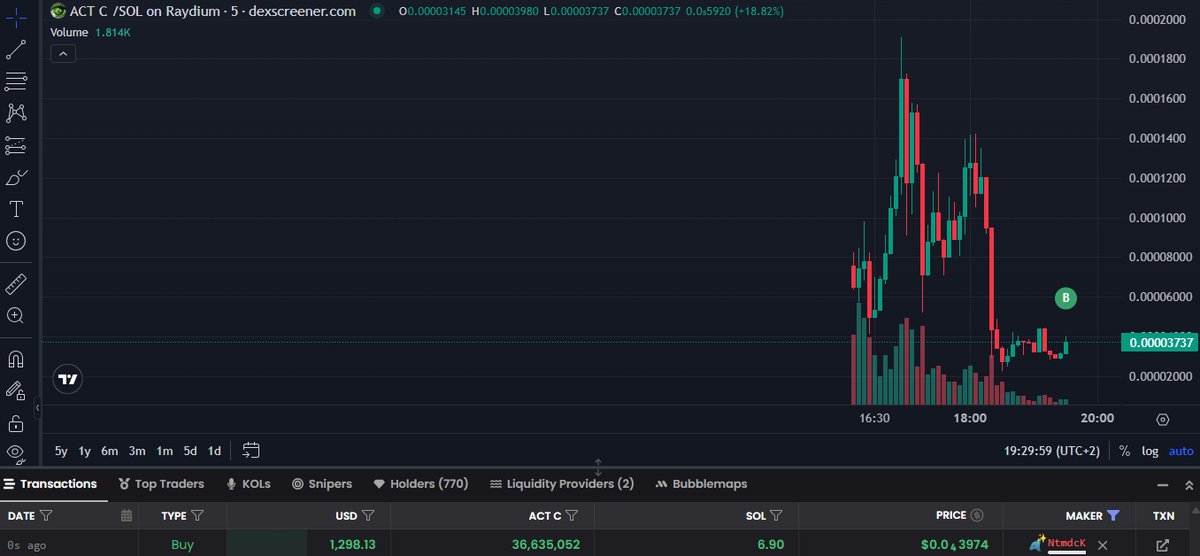The image size is (1200, 556).
Task: Remove the NtmdcK maker filter X
Action: 1102,545
